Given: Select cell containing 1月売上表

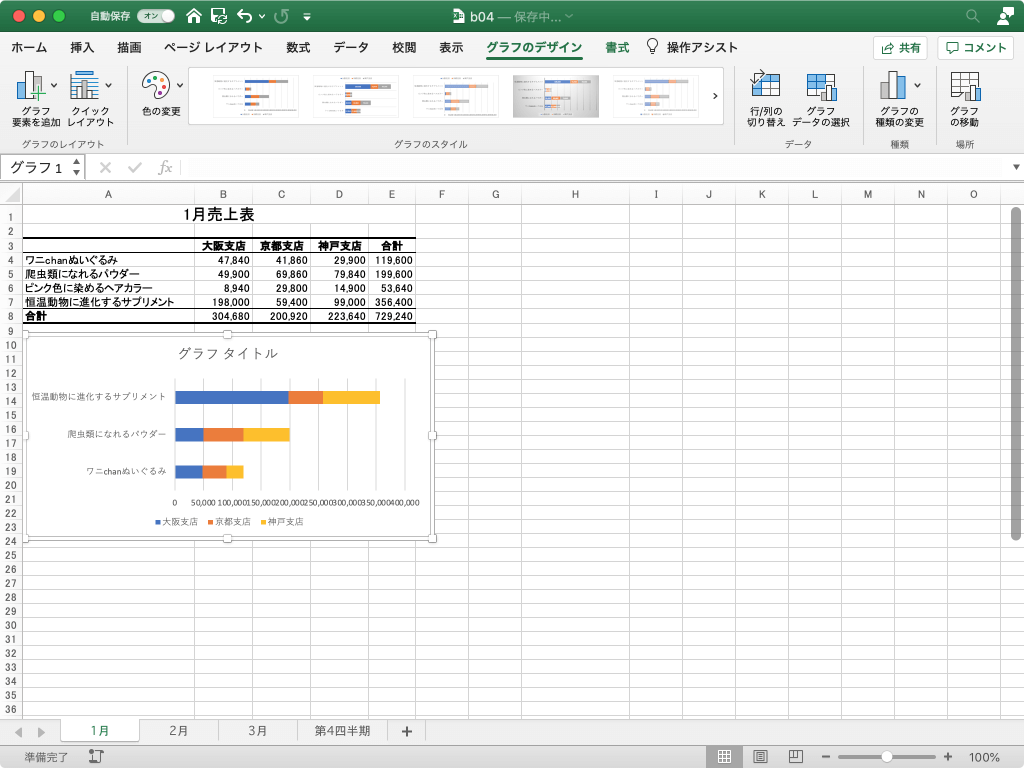Looking at the screenshot, I should pos(219,214).
